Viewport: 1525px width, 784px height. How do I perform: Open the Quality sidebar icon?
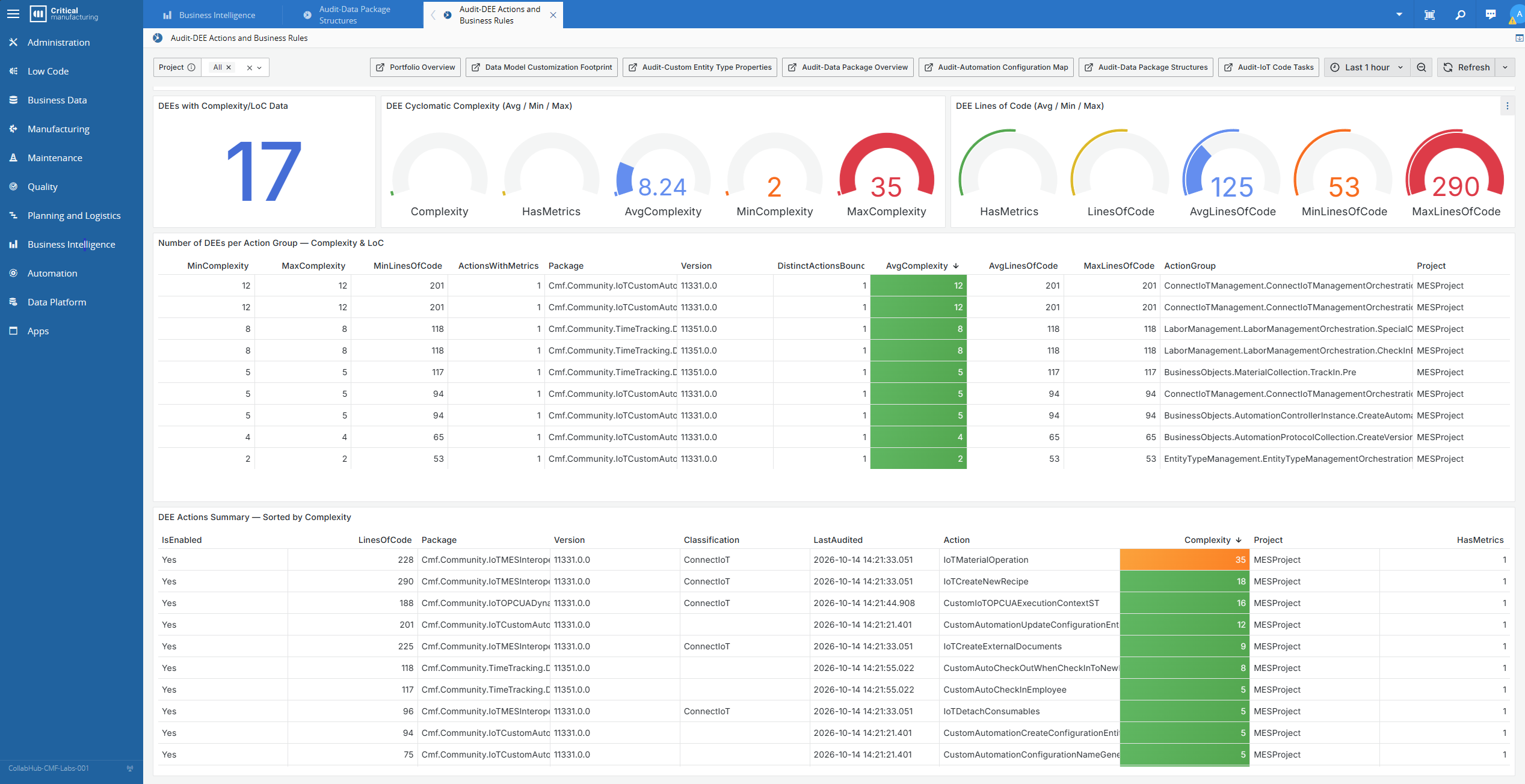pyautogui.click(x=13, y=186)
